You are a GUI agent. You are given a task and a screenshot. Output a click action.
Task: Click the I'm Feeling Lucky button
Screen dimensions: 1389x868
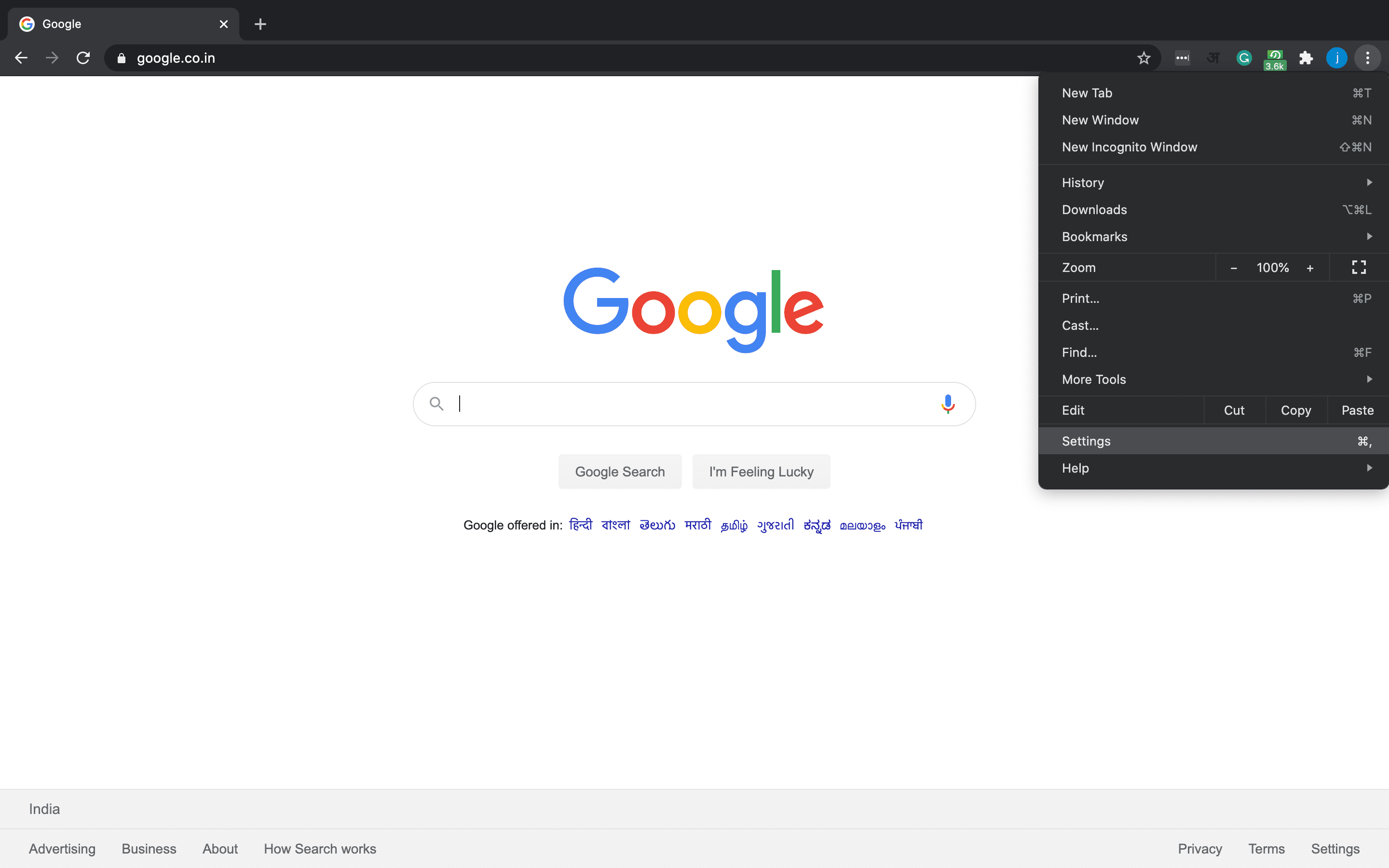pos(762,471)
